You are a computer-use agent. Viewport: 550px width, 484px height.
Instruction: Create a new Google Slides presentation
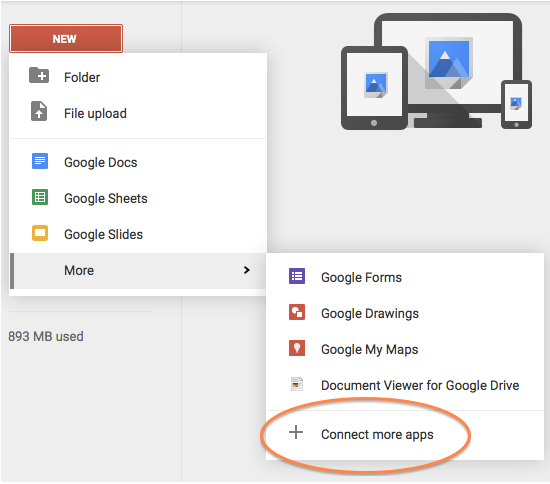138,234
